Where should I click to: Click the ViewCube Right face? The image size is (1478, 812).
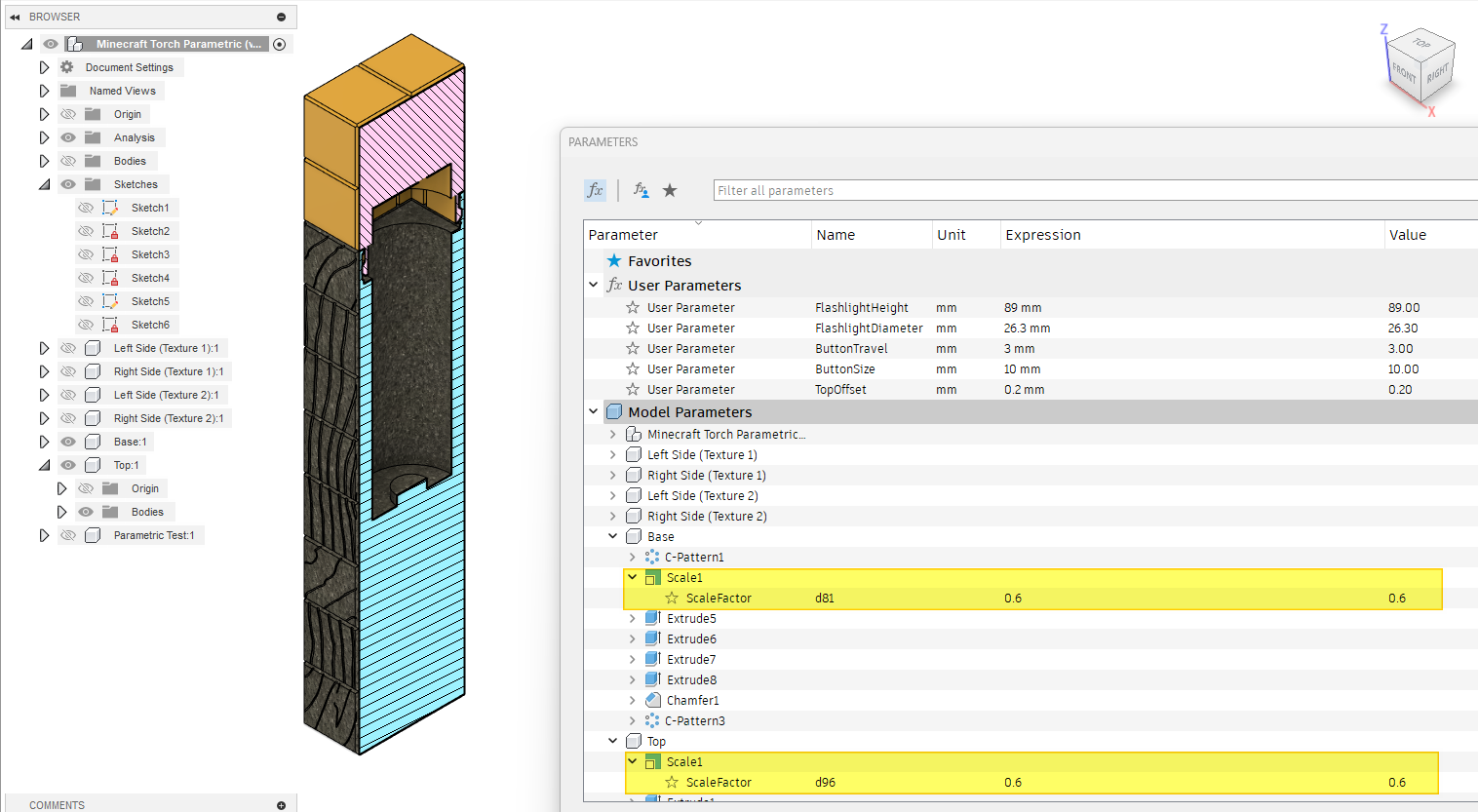point(1438,74)
